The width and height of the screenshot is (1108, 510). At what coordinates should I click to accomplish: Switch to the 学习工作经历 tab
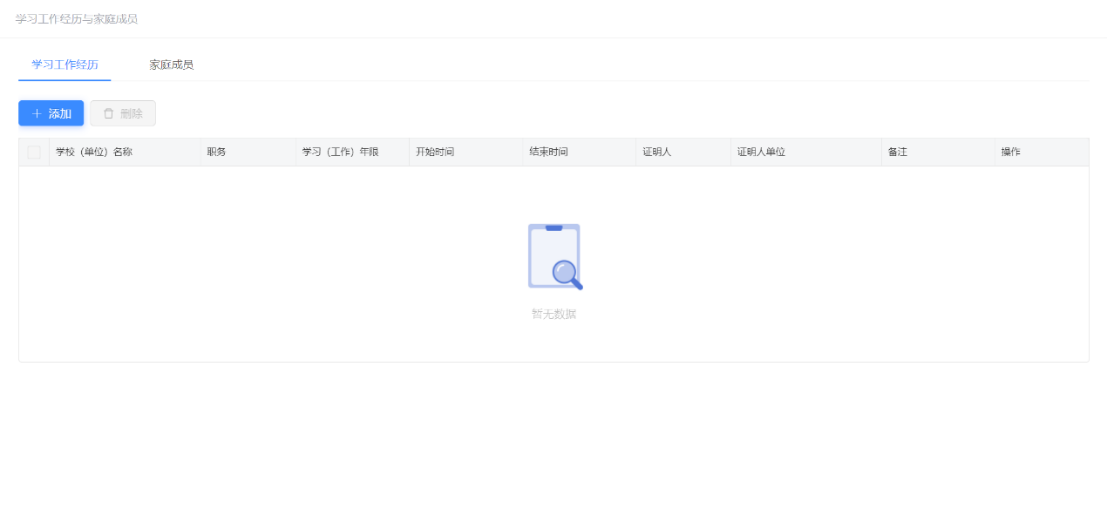pos(65,65)
